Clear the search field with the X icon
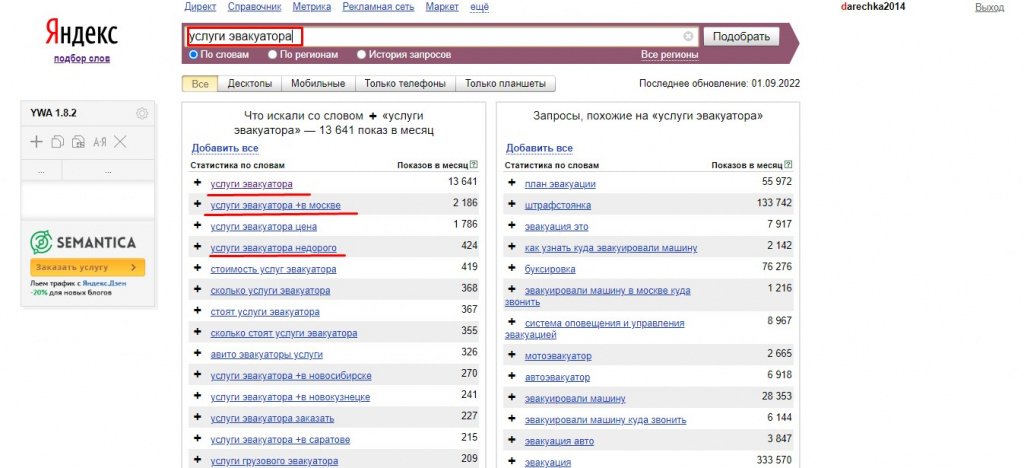Viewport: 1024px width, 468px height. point(688,36)
